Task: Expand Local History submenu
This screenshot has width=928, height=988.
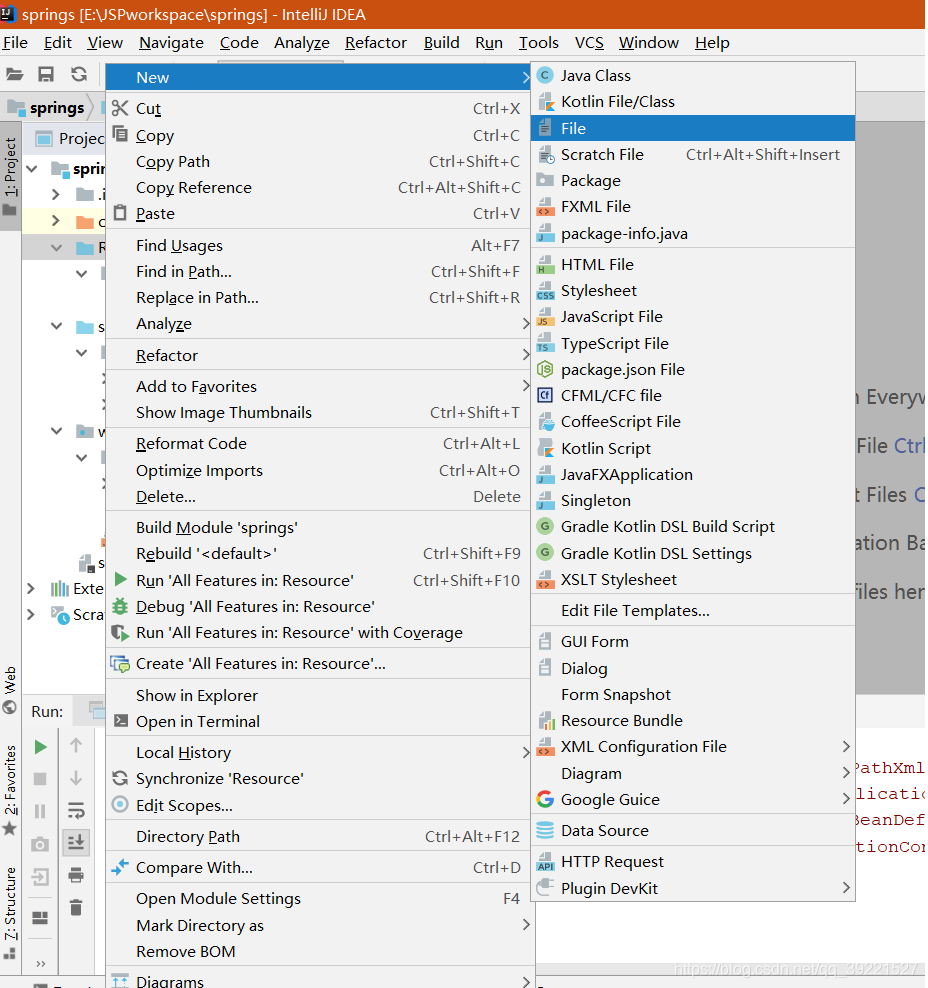Action: 318,752
